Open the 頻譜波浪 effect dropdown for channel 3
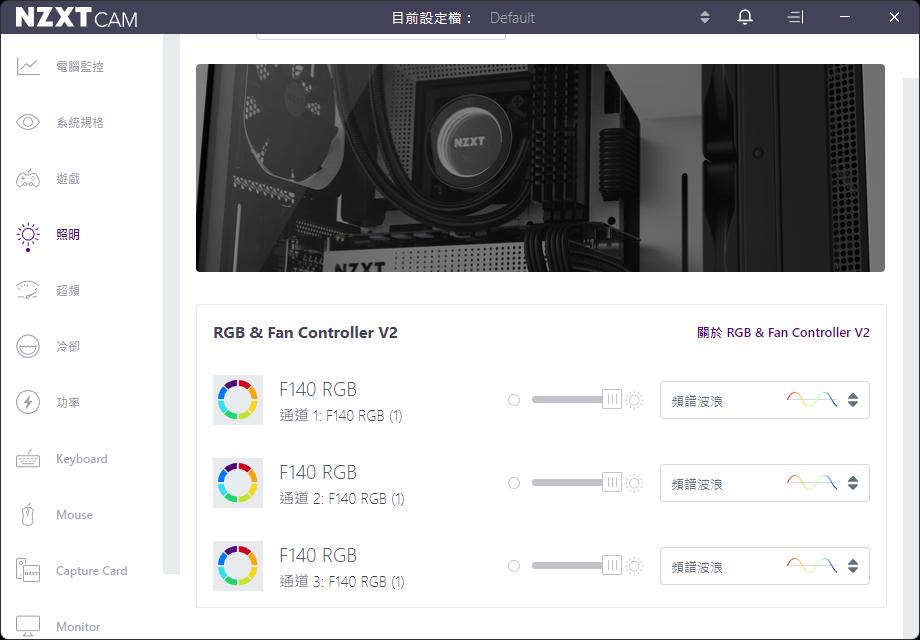Screen dimensions: 920x640 click(764, 566)
